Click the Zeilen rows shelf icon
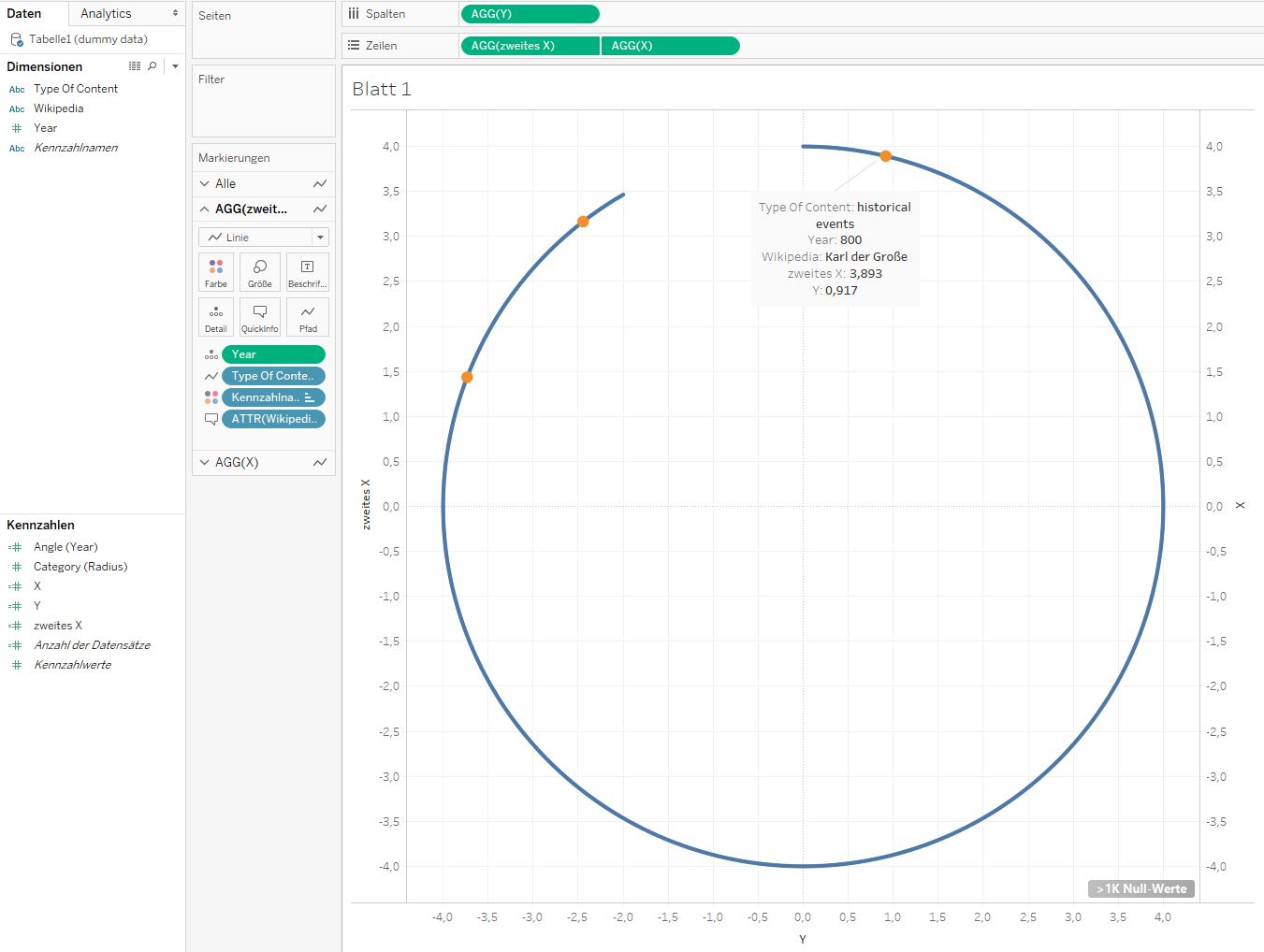Image resolution: width=1264 pixels, height=952 pixels. [x=354, y=45]
